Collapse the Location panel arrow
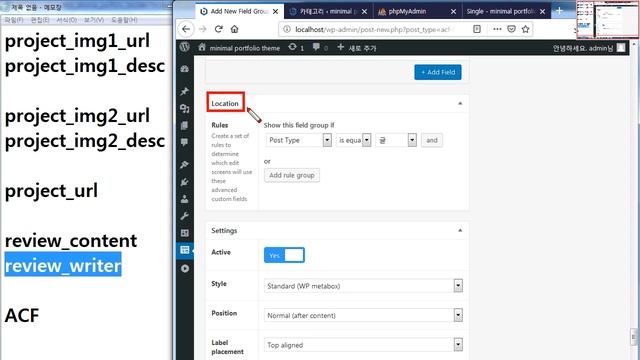Screen dimensions: 640x360 [x=460, y=103]
